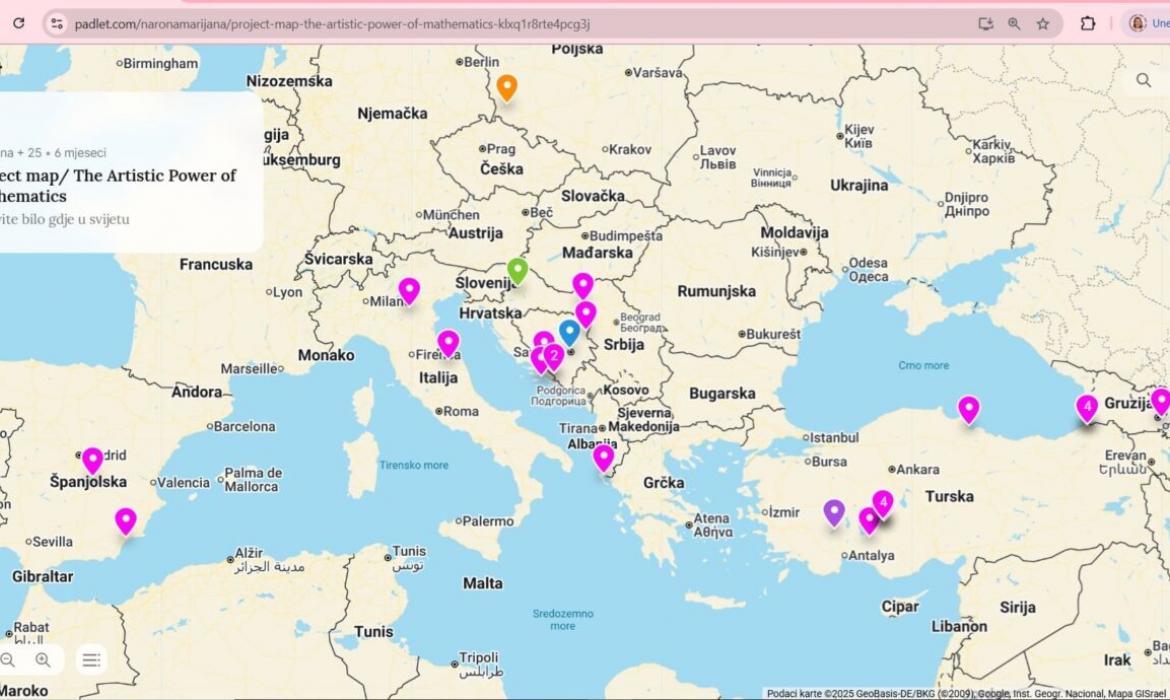1170x700 pixels.
Task: Open the post list view button
Action: point(91,659)
